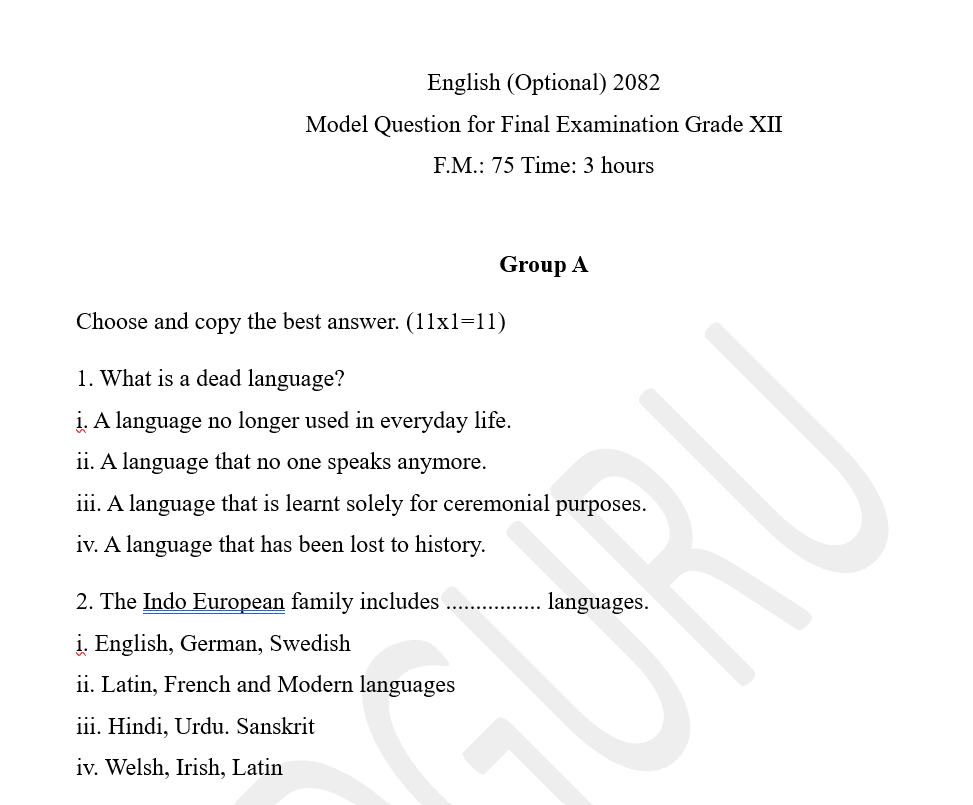Click answer 'A language no longer used in everyday life'
Screen dimensions: 973x805
pyautogui.click(x=302, y=421)
